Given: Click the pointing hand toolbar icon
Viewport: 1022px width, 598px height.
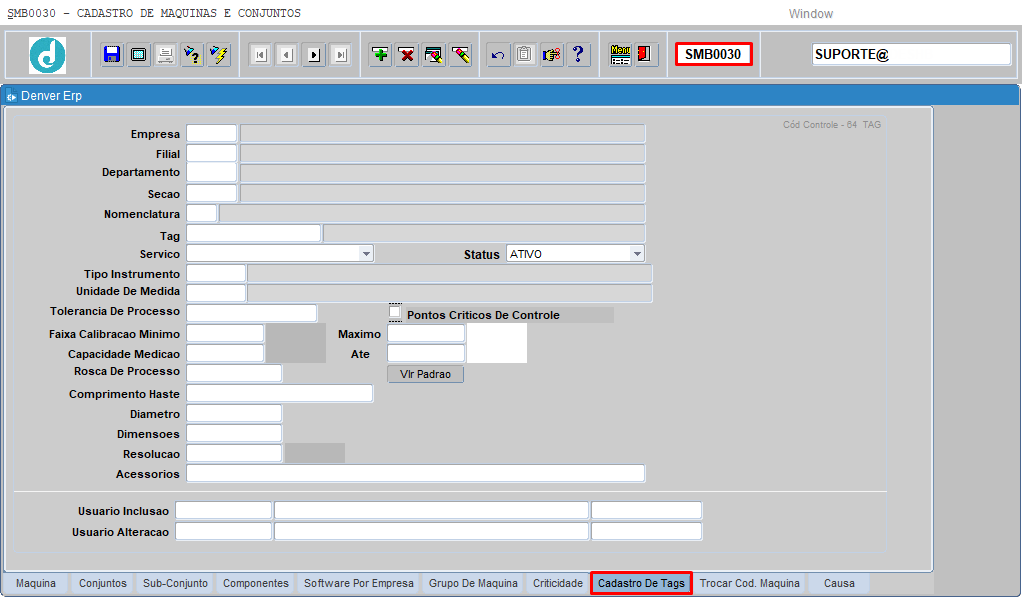Looking at the screenshot, I should pyautogui.click(x=551, y=55).
